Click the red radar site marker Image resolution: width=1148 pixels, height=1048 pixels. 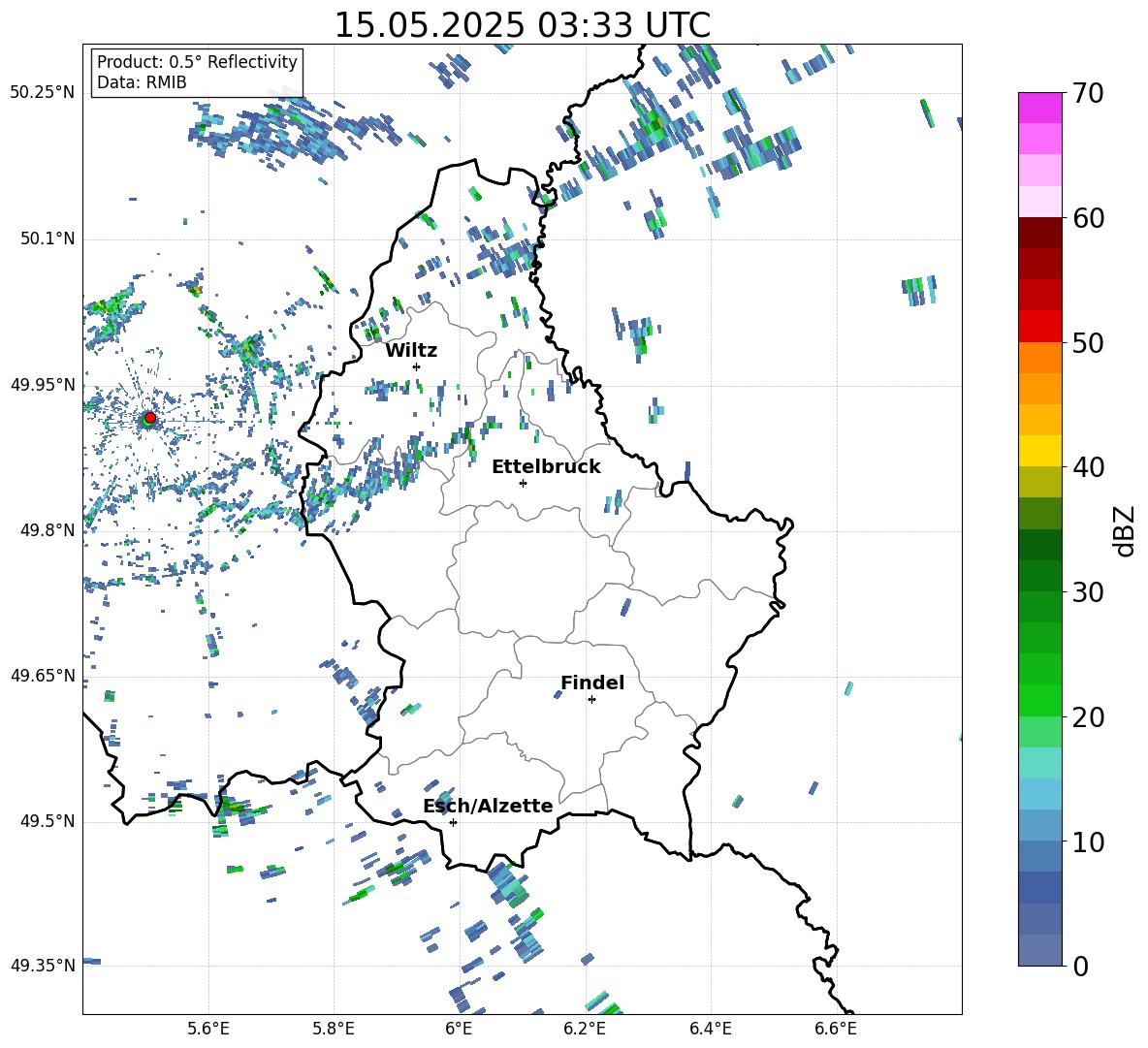[150, 417]
